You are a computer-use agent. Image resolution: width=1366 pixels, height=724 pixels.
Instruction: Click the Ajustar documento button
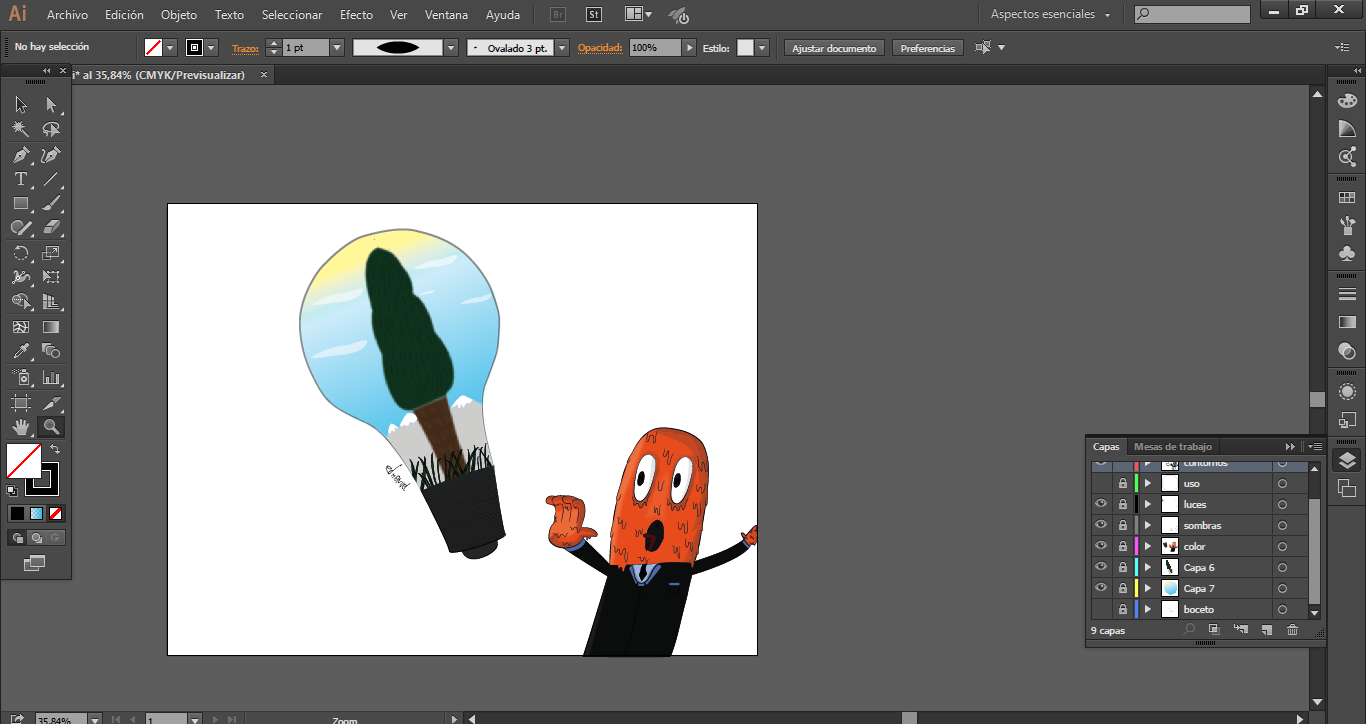(834, 48)
